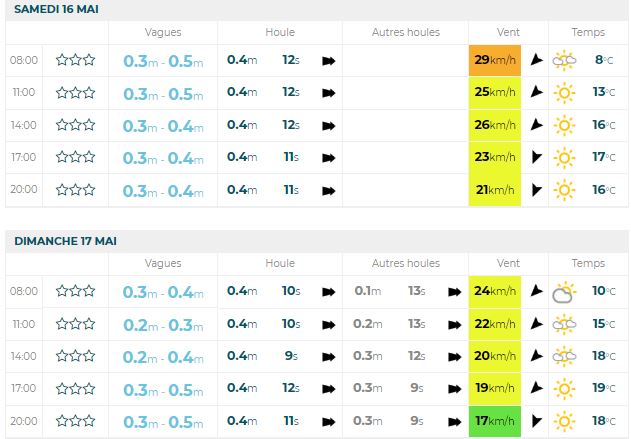Click swell direction arrow for Saturday 11:00
Viewport: 631px width, 439px height.
click(x=328, y=93)
